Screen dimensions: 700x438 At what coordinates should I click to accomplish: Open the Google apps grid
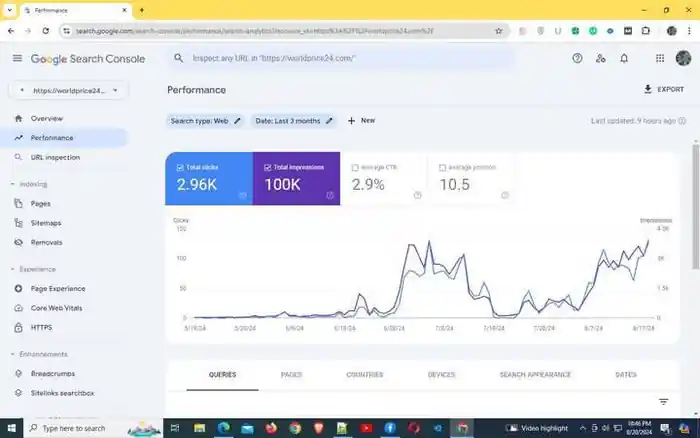pos(660,58)
